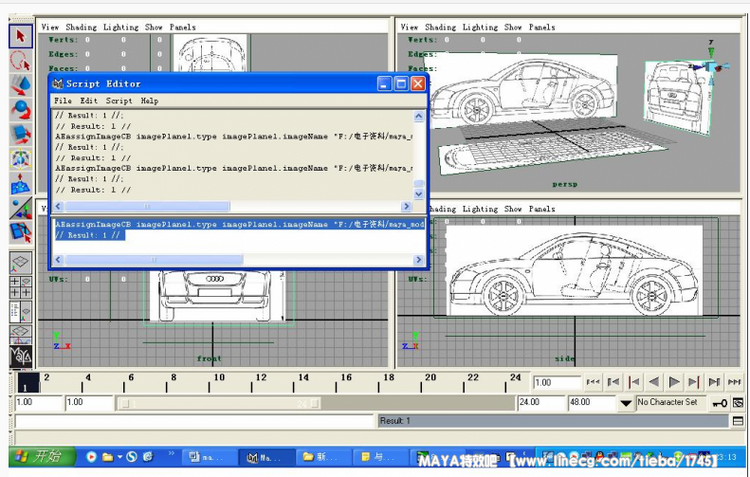Click the time range slider bar
The image size is (750, 477).
tap(219, 404)
